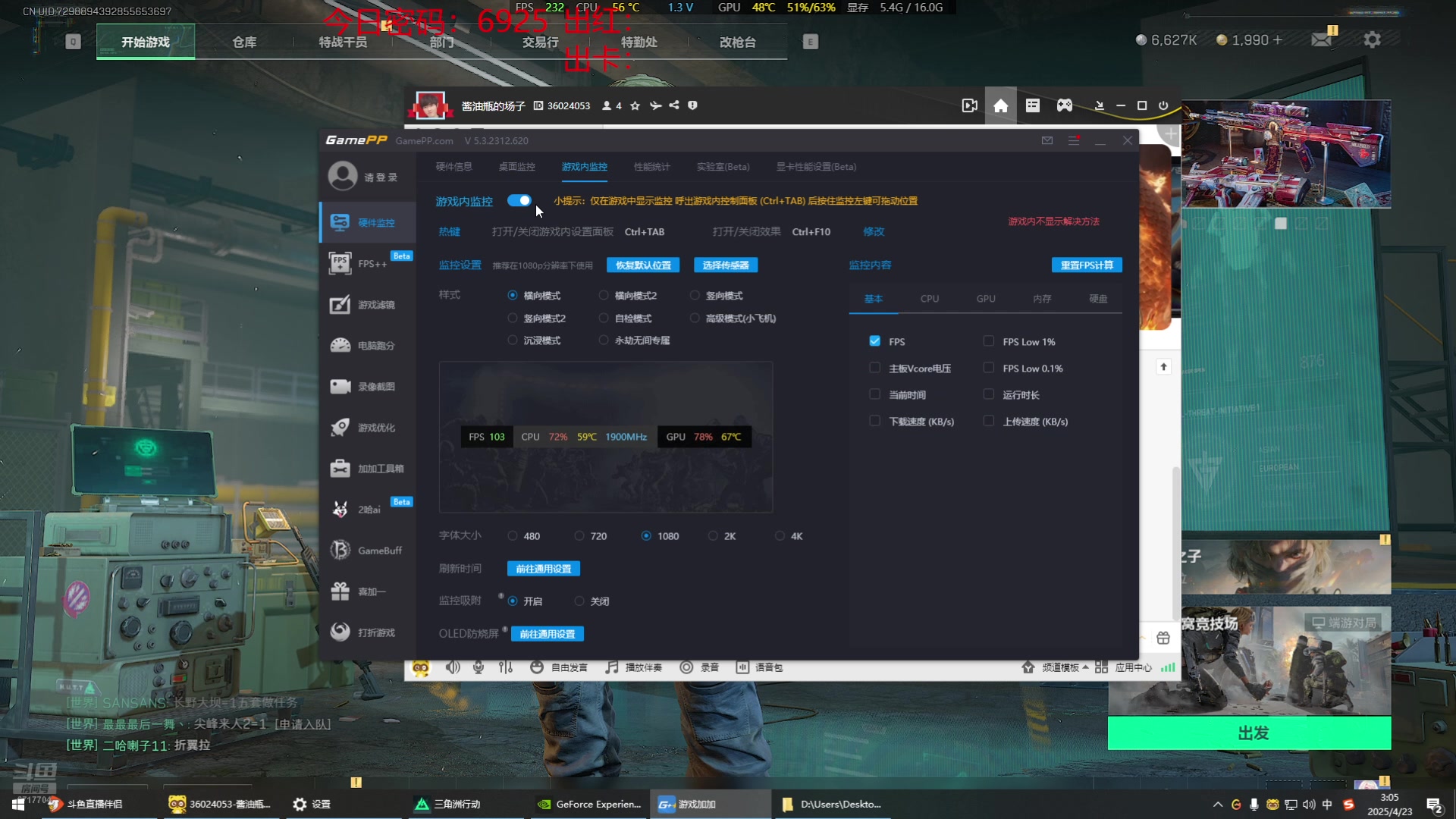Screen dimensions: 1456x819
Task: Click the monitor overlay preview image
Action: [606, 437]
